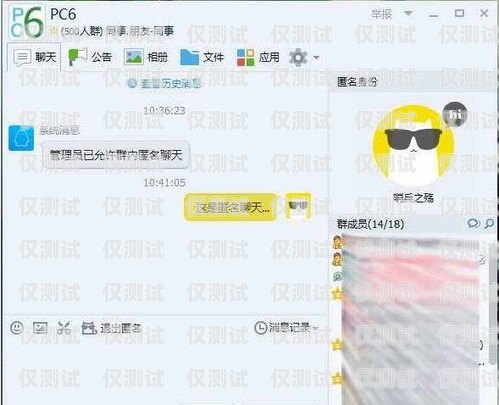The height and width of the screenshot is (405, 499).
Task: Search group members with the magnifier icon
Action: 489,224
